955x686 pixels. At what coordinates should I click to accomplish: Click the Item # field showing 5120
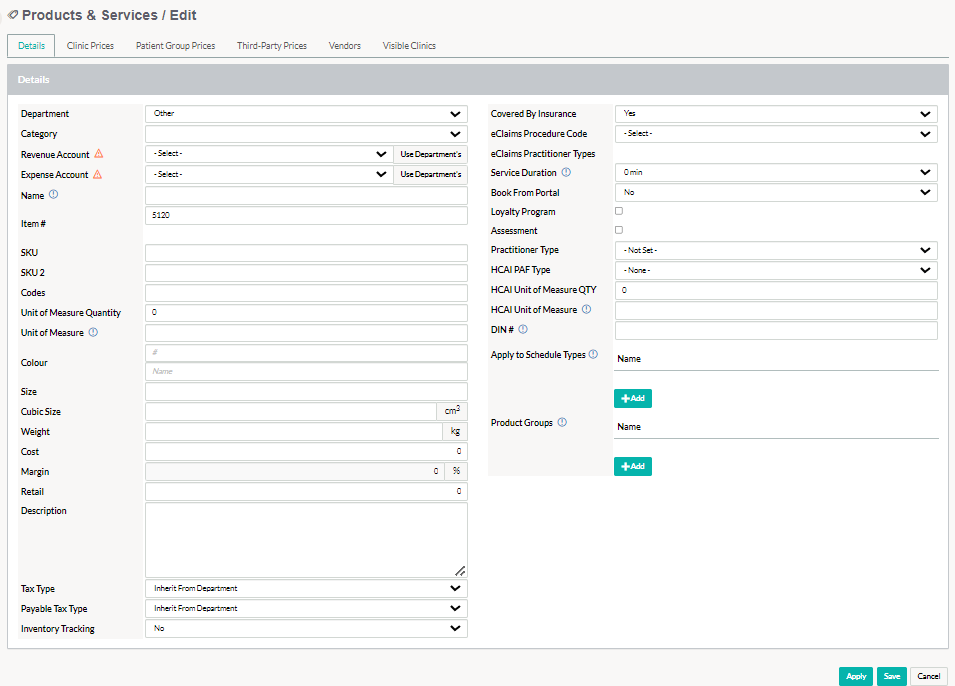pos(306,216)
